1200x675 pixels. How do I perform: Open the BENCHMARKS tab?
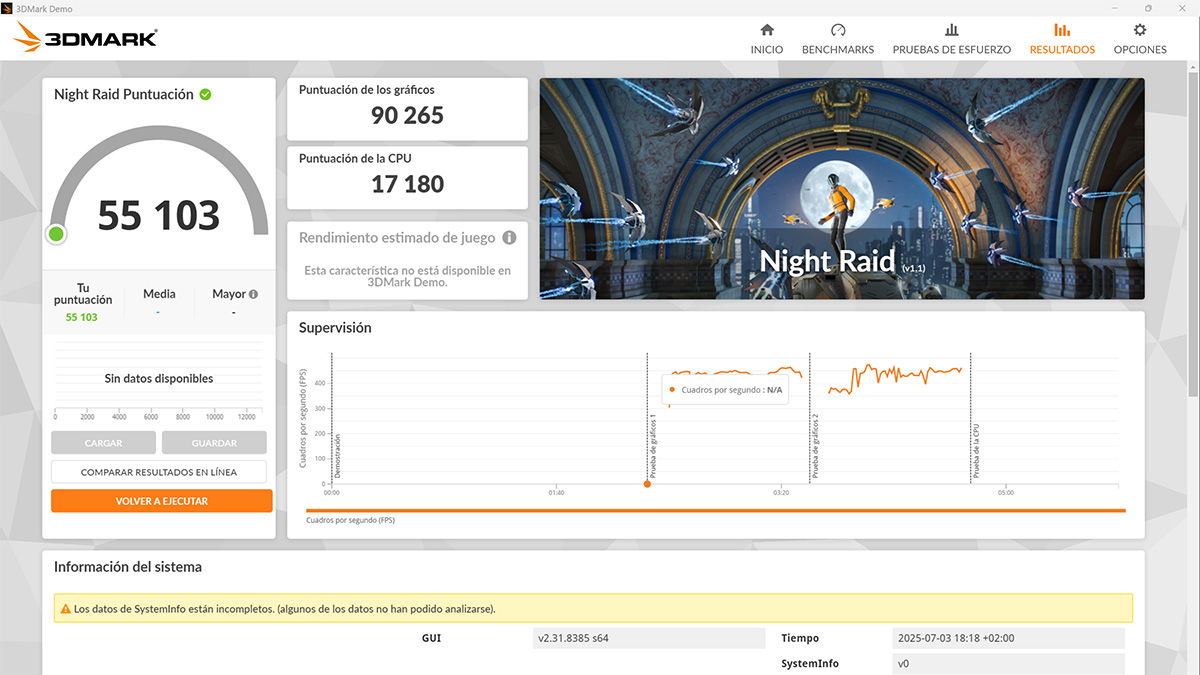pos(838,39)
